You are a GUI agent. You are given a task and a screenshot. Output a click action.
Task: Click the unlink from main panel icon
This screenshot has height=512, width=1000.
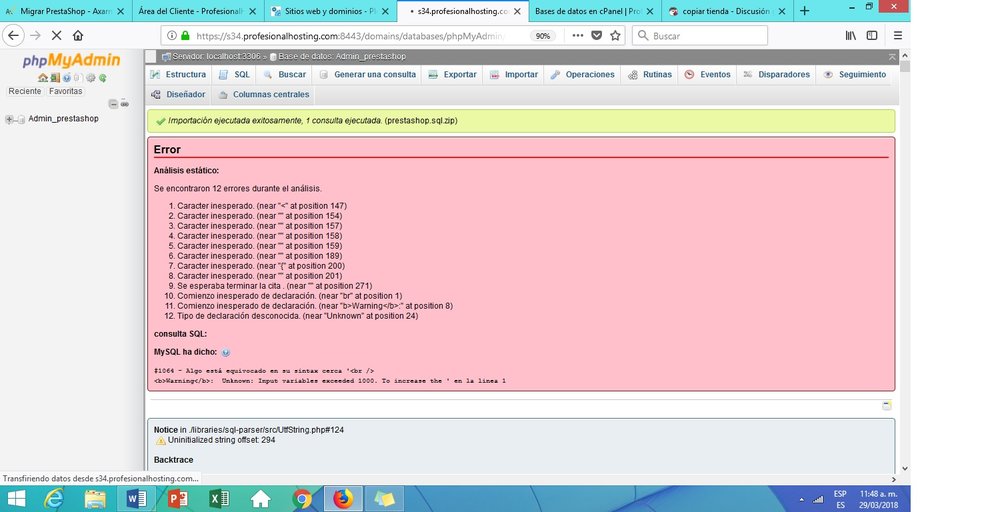click(x=124, y=104)
